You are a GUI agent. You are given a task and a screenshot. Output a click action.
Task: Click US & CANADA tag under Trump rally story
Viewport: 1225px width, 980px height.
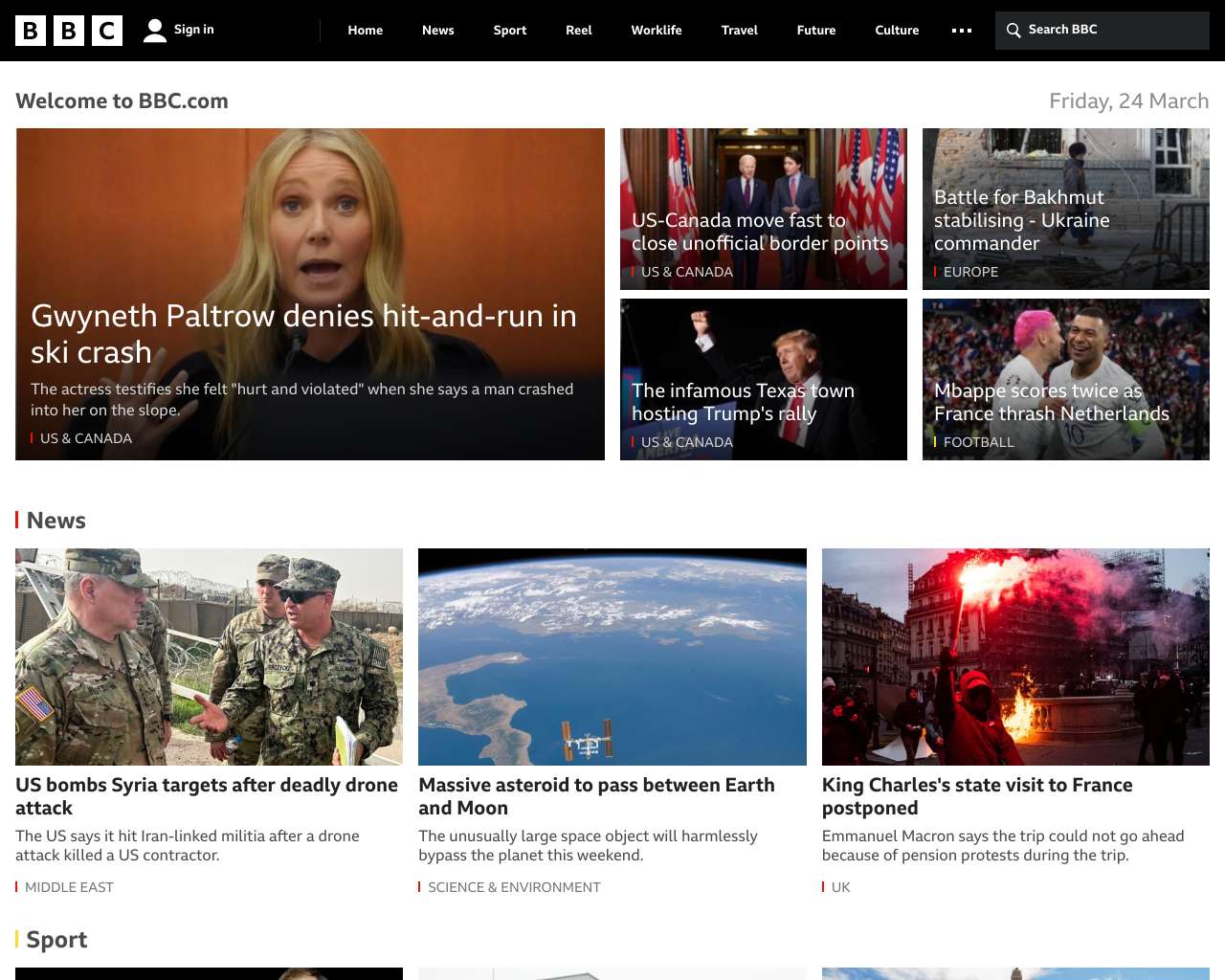tap(687, 442)
